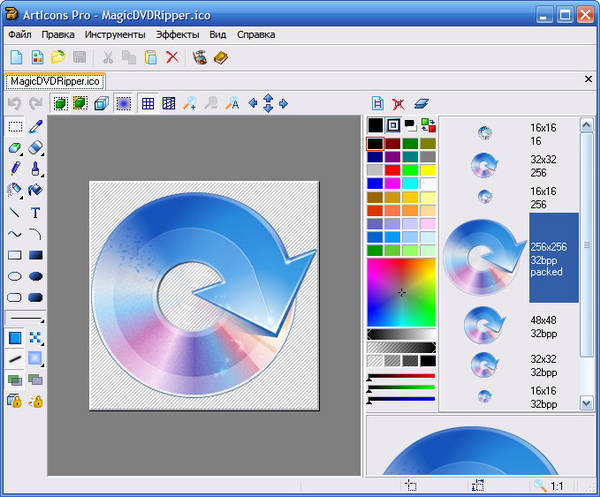Screen dimensions: 600x497
Task: Click the open folder icon
Action: [x=58, y=57]
